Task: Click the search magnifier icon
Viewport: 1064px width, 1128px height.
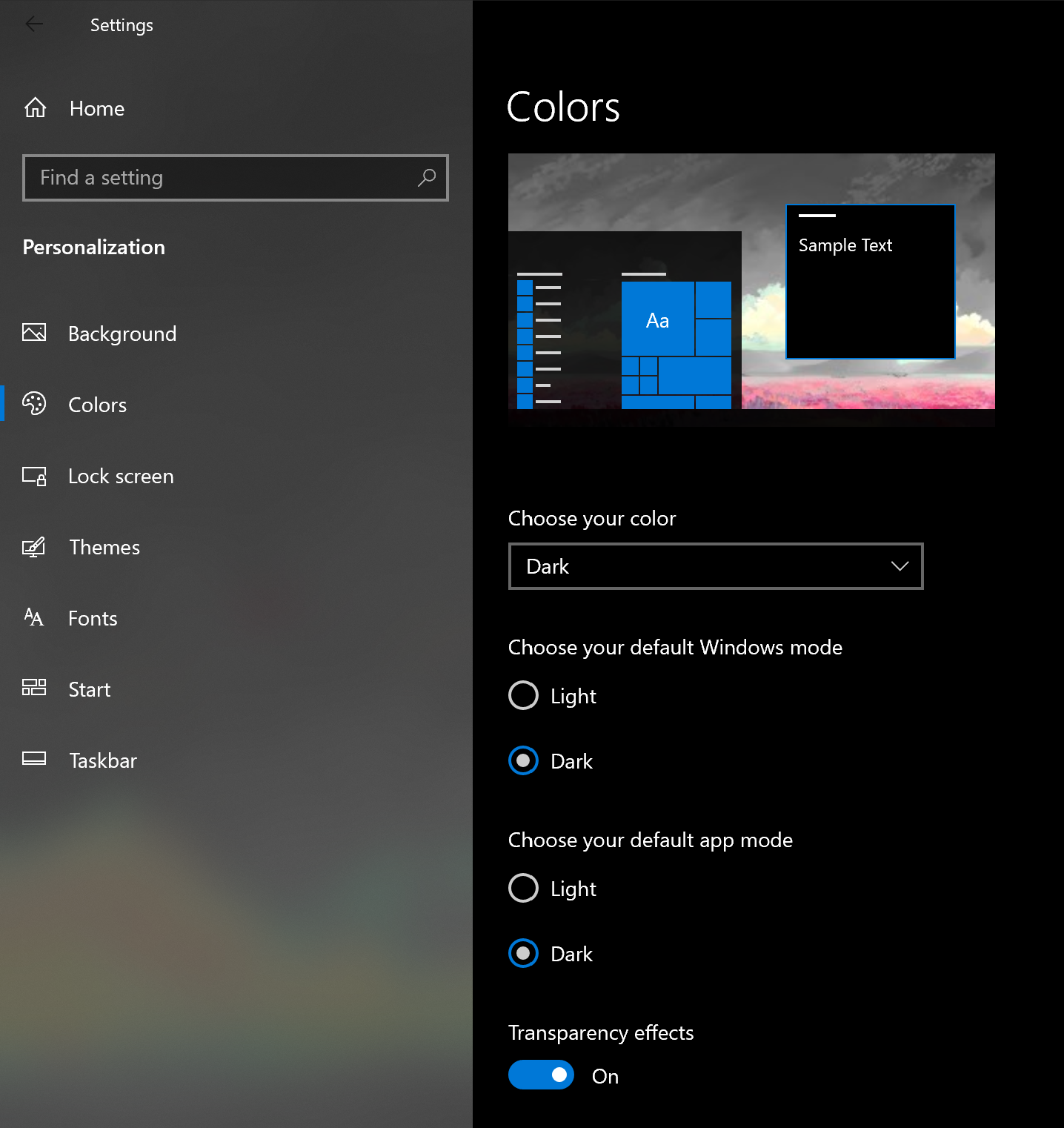Action: point(427,178)
